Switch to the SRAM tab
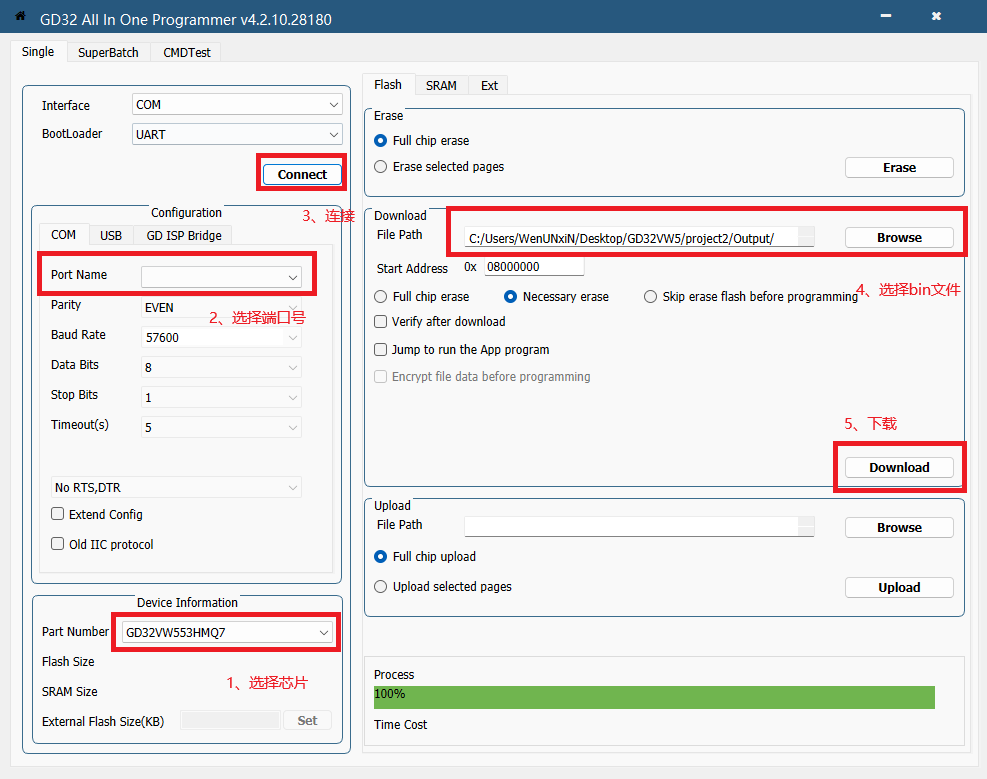The width and height of the screenshot is (987, 779). point(441,85)
